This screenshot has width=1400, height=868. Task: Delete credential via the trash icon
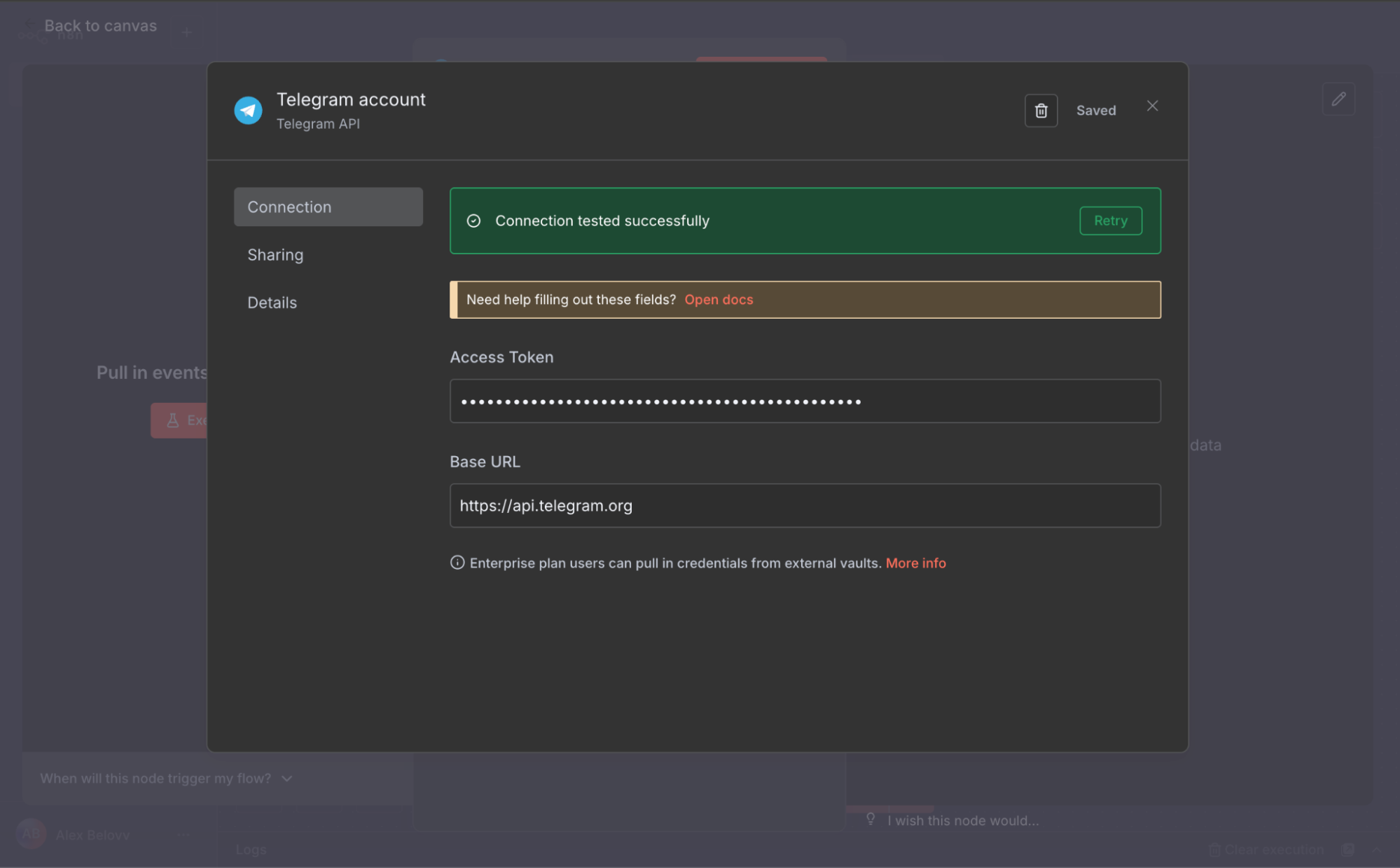[1041, 111]
